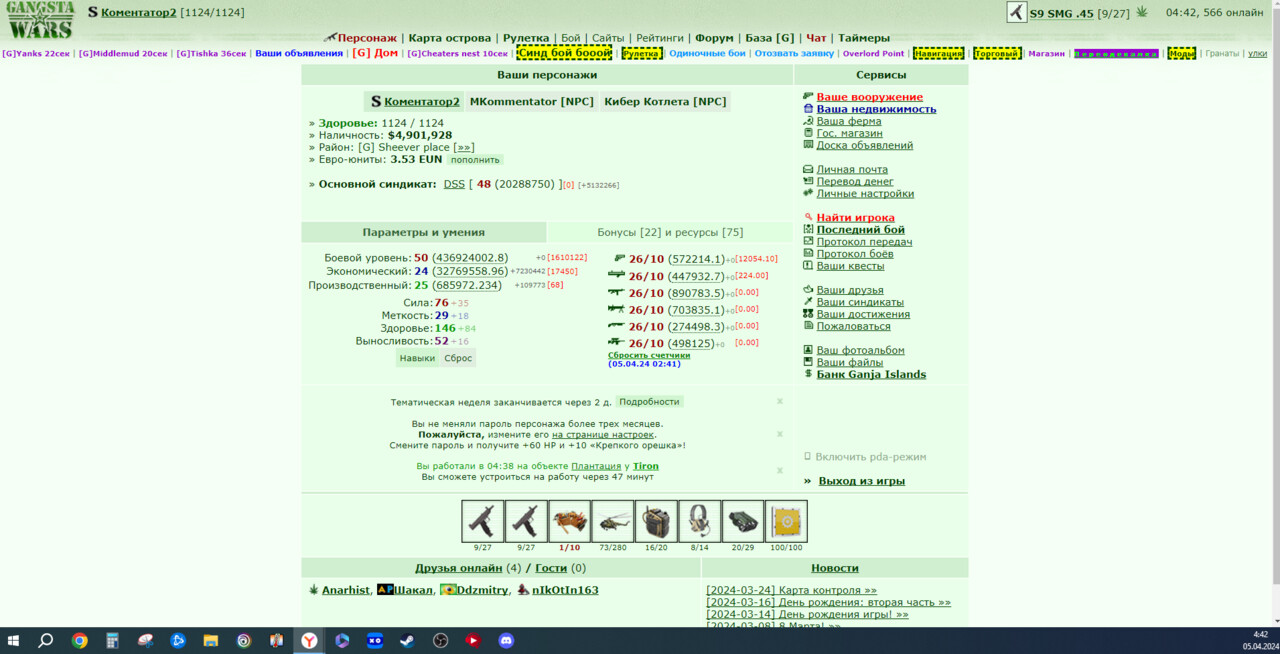
Task: Open the yellow target plate item 100/100
Action: point(786,521)
